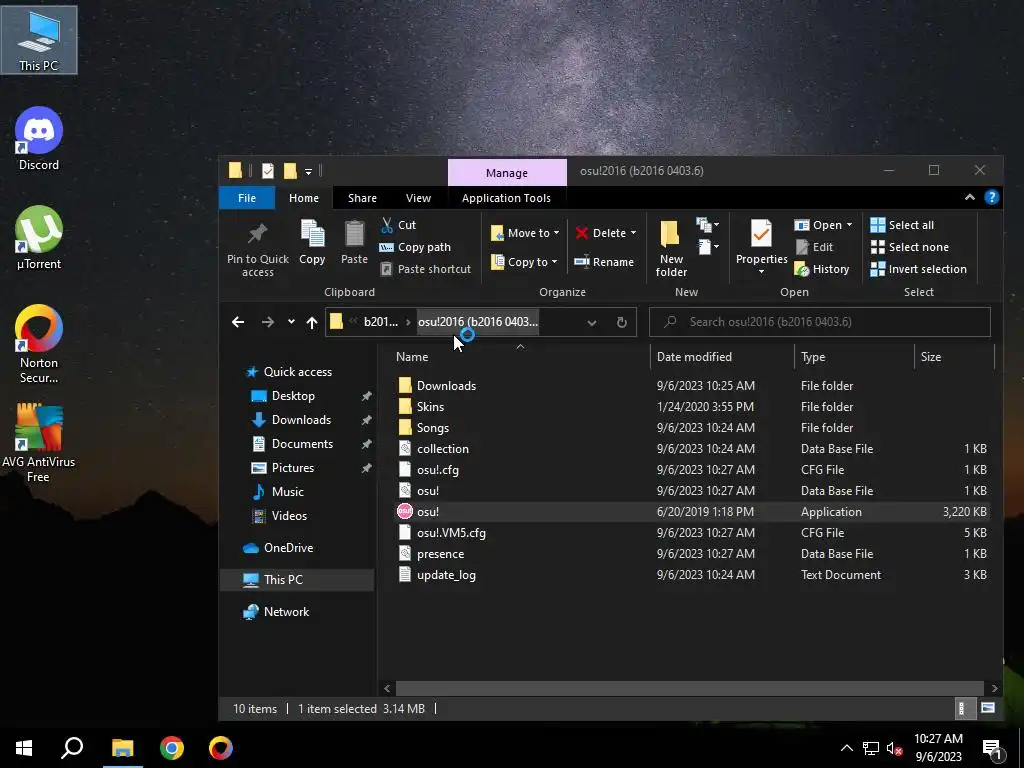Collapse the ribbon with the chevron
This screenshot has height=768, width=1024.
(x=970, y=197)
